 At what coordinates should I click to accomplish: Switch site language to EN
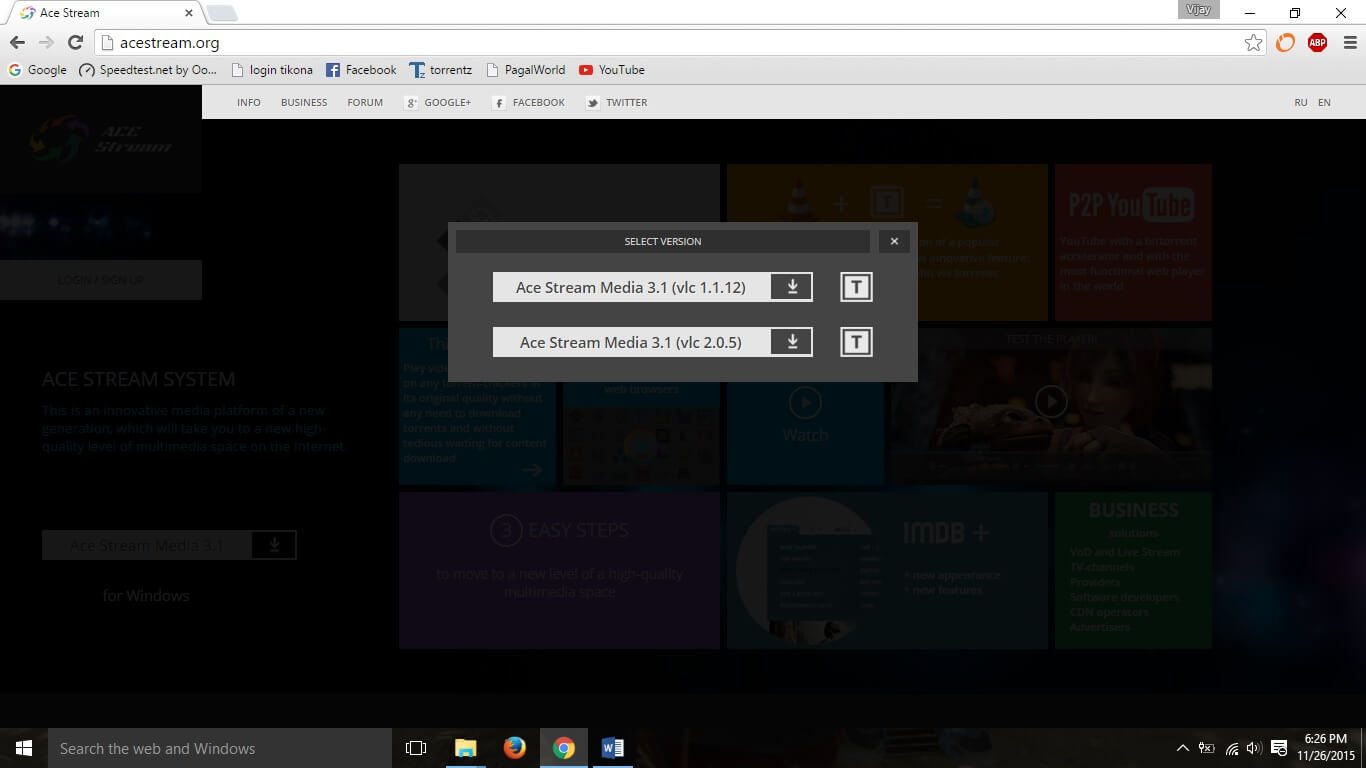pyautogui.click(x=1324, y=102)
